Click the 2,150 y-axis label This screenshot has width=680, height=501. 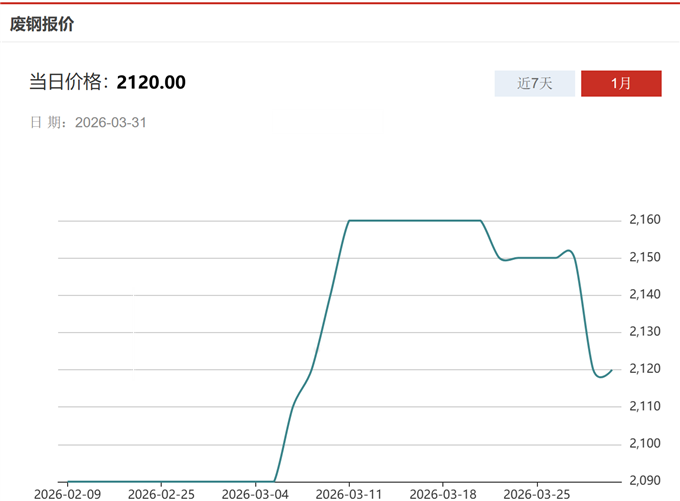point(645,258)
